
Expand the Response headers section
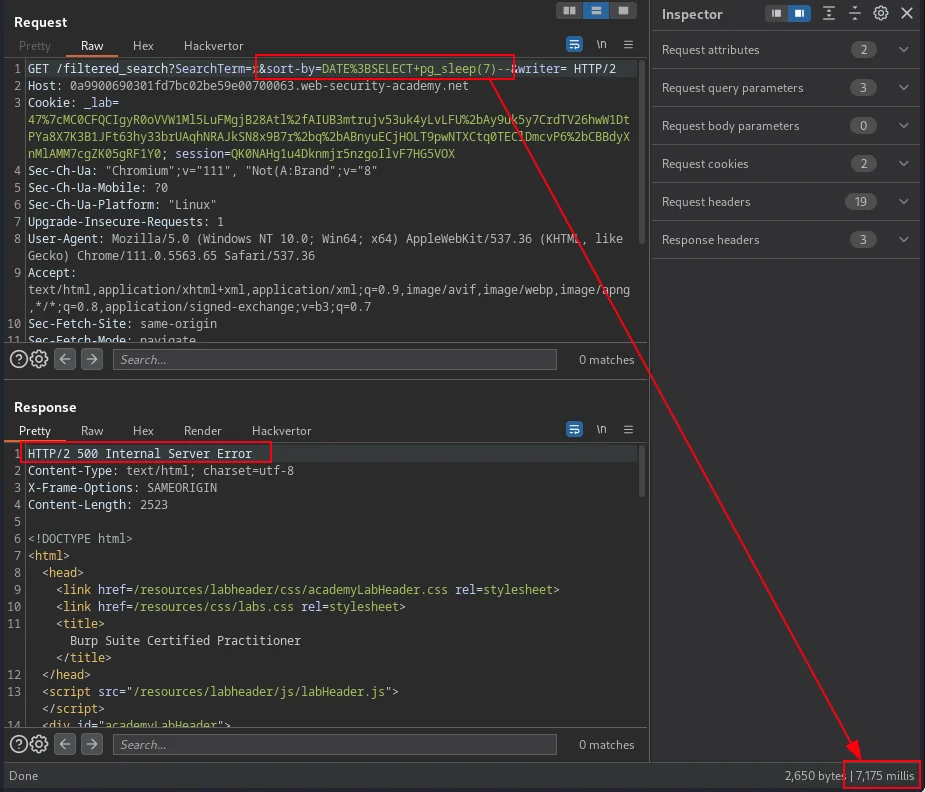click(904, 239)
